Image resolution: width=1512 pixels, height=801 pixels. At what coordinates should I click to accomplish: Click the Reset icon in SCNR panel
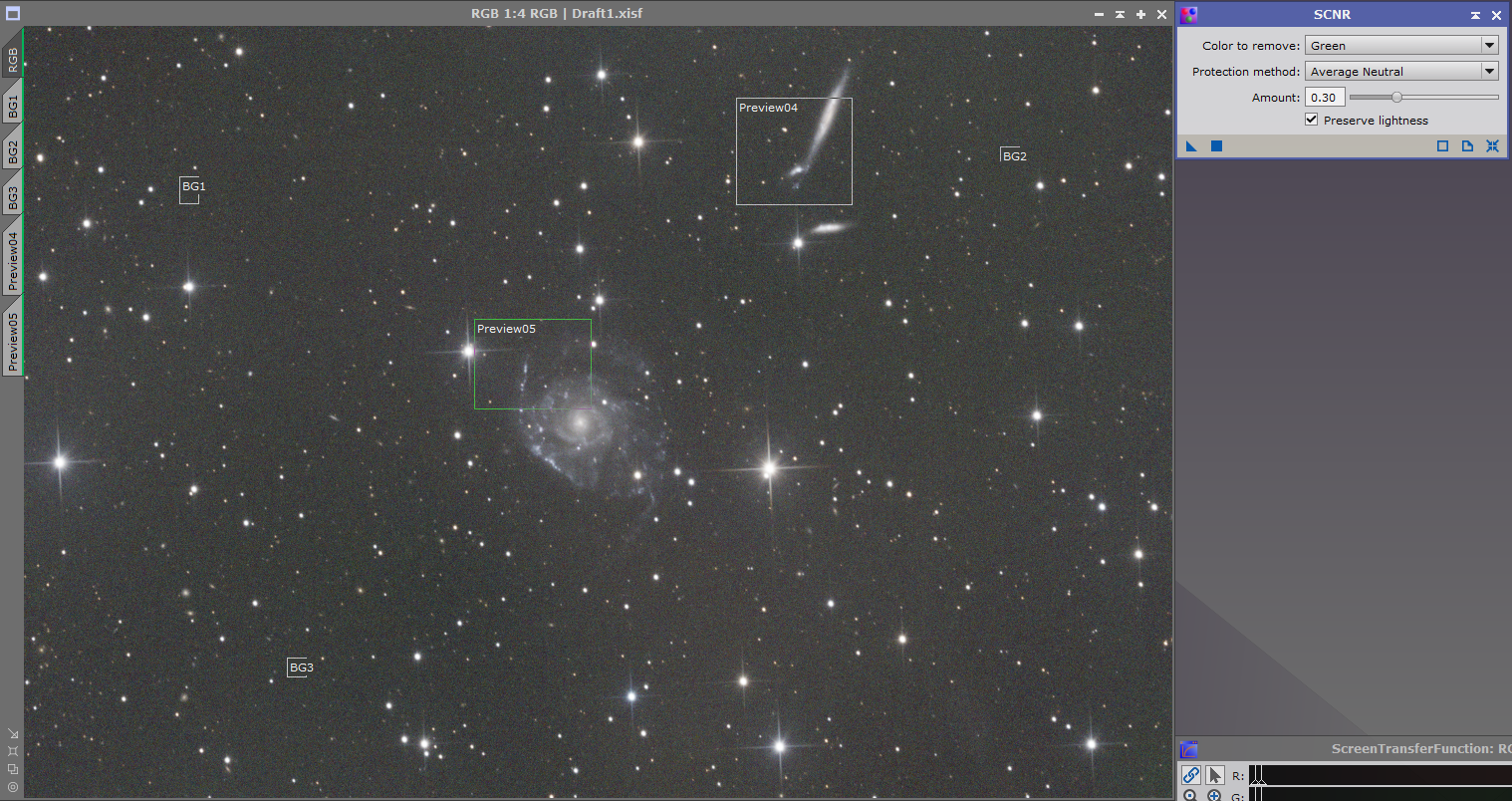[1492, 146]
